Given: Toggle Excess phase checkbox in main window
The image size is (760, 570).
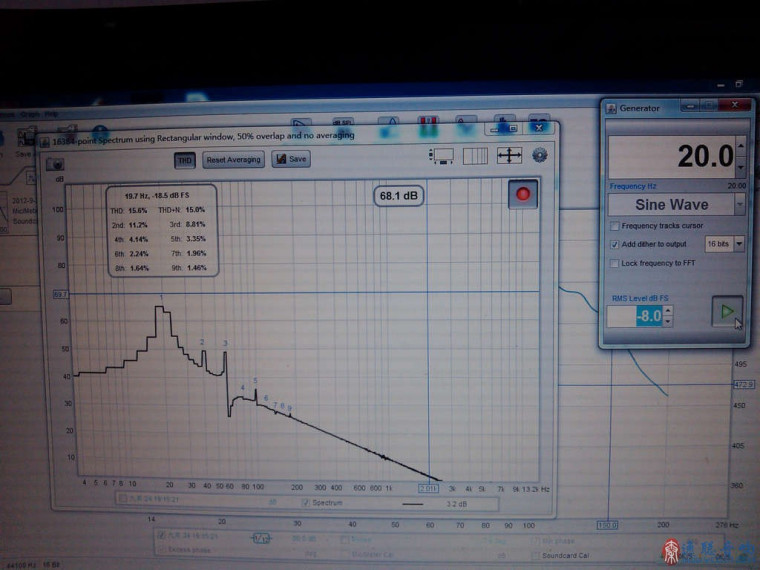Looking at the screenshot, I should pyautogui.click(x=161, y=550).
